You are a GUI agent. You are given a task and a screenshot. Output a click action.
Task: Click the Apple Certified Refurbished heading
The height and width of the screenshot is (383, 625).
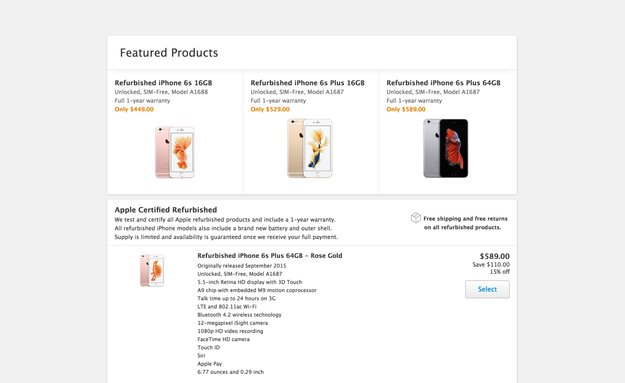click(x=166, y=210)
